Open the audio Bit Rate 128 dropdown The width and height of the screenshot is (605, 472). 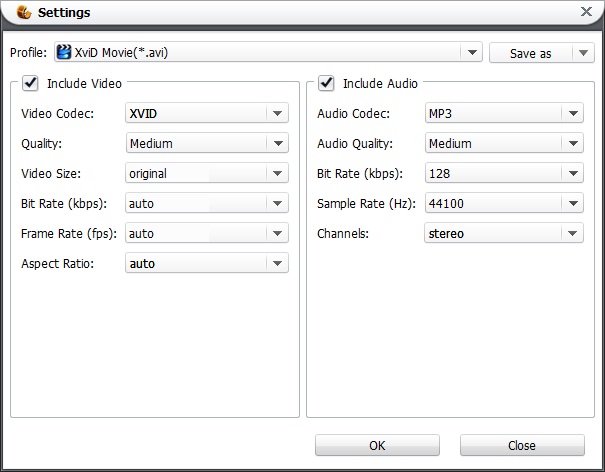tap(504, 173)
